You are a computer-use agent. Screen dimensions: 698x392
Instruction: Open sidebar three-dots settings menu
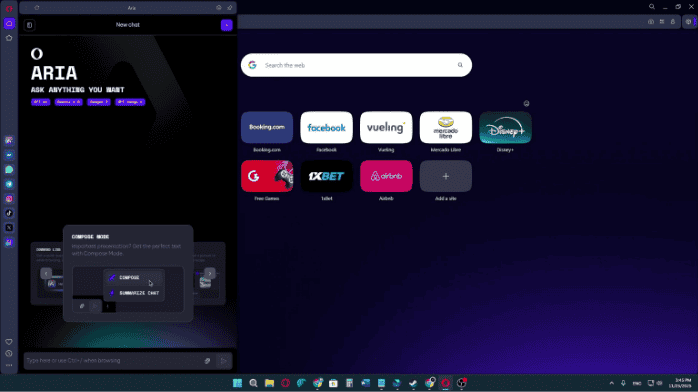[9, 365]
